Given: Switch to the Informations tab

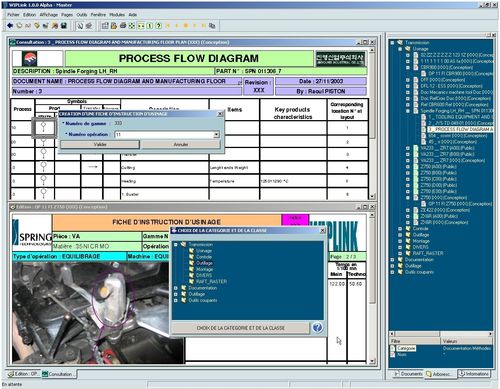Looking at the screenshot, I should click(473, 374).
